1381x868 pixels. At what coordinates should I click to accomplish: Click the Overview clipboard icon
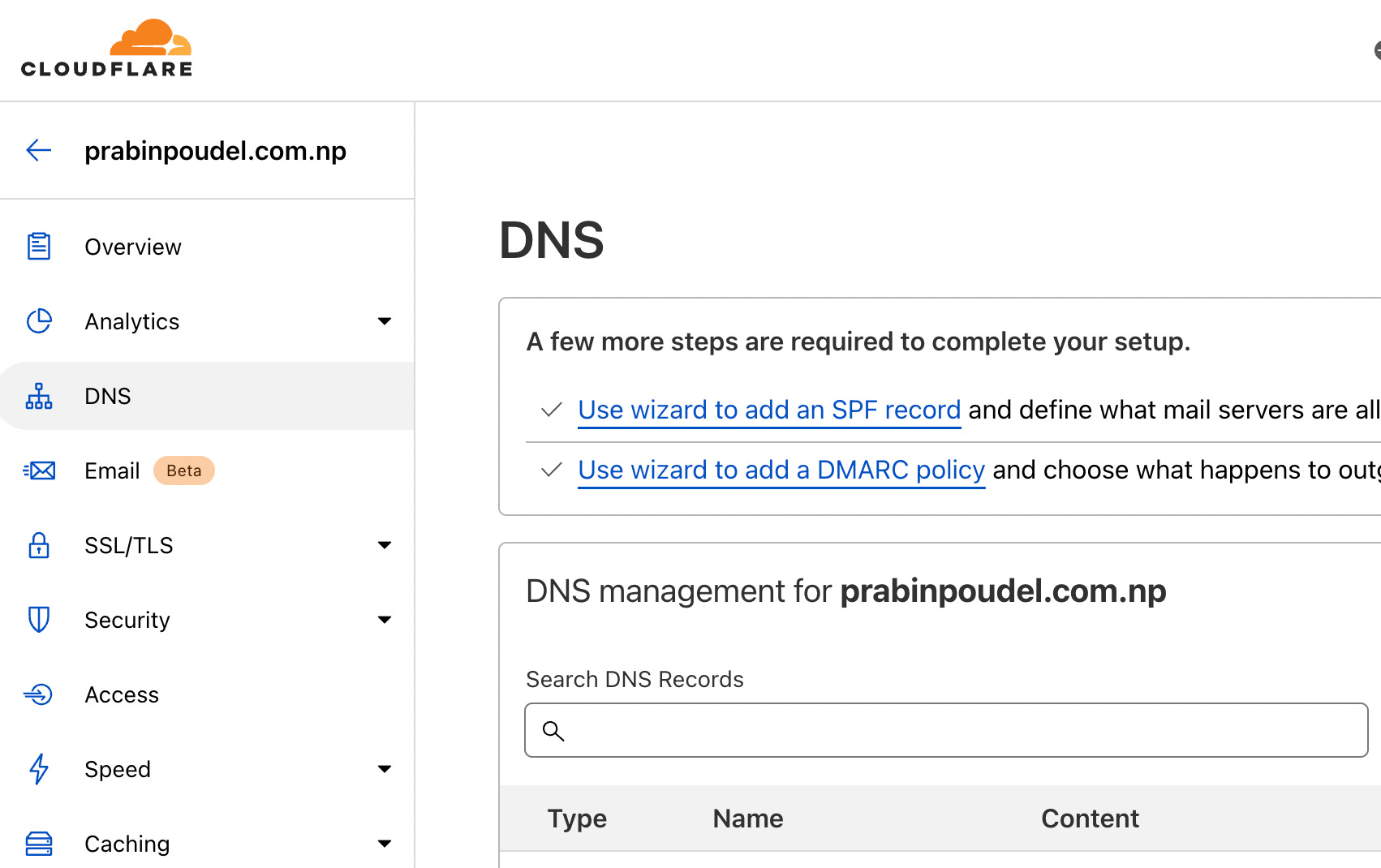(x=39, y=246)
